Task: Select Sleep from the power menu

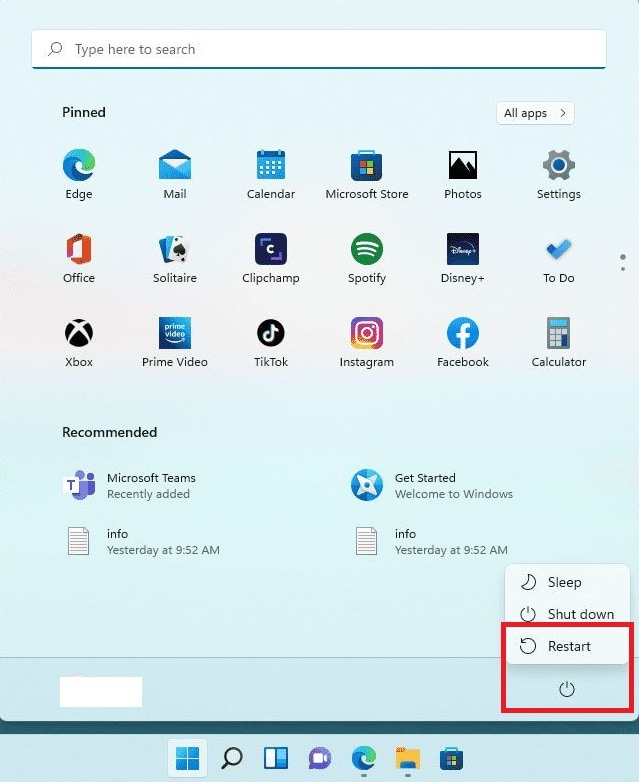Action: (x=567, y=582)
